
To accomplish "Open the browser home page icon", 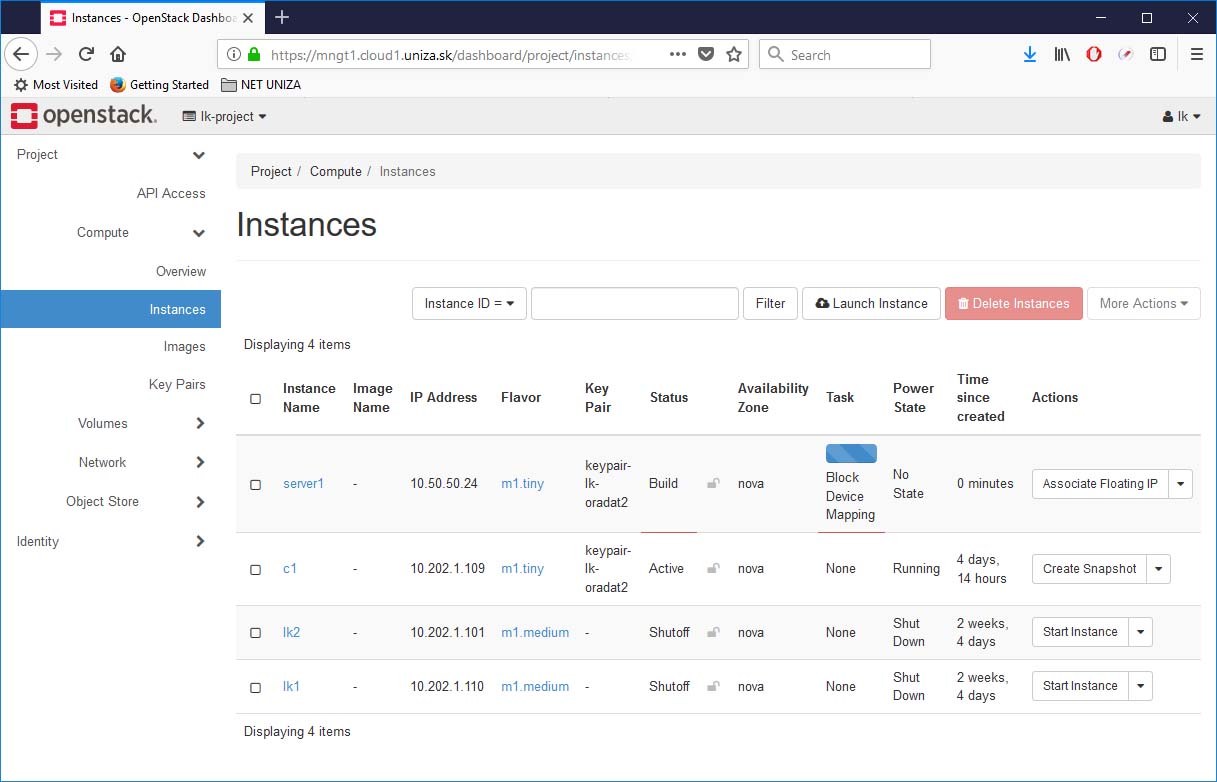I will [x=118, y=55].
